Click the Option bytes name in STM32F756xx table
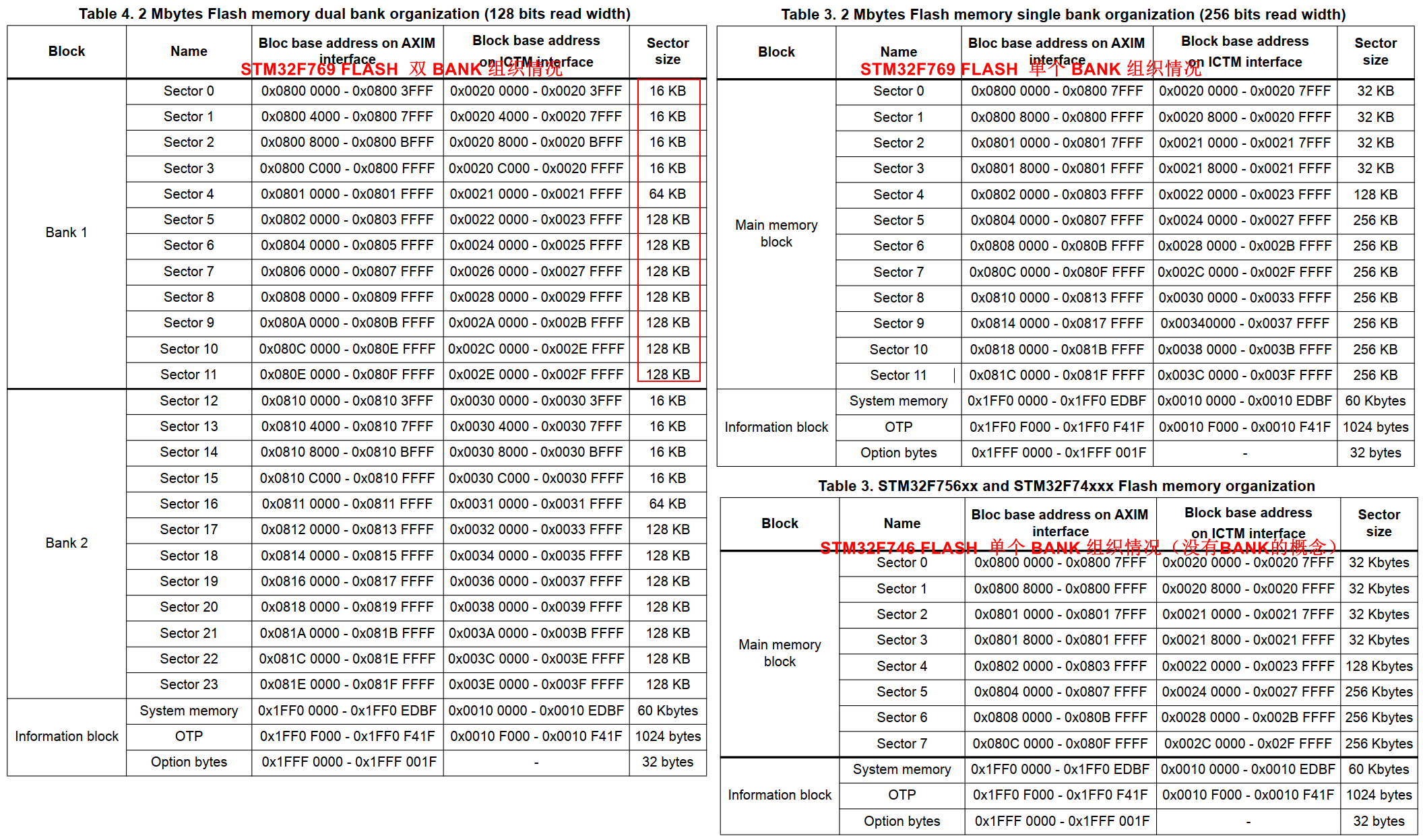The height and width of the screenshot is (840, 1423). [902, 821]
